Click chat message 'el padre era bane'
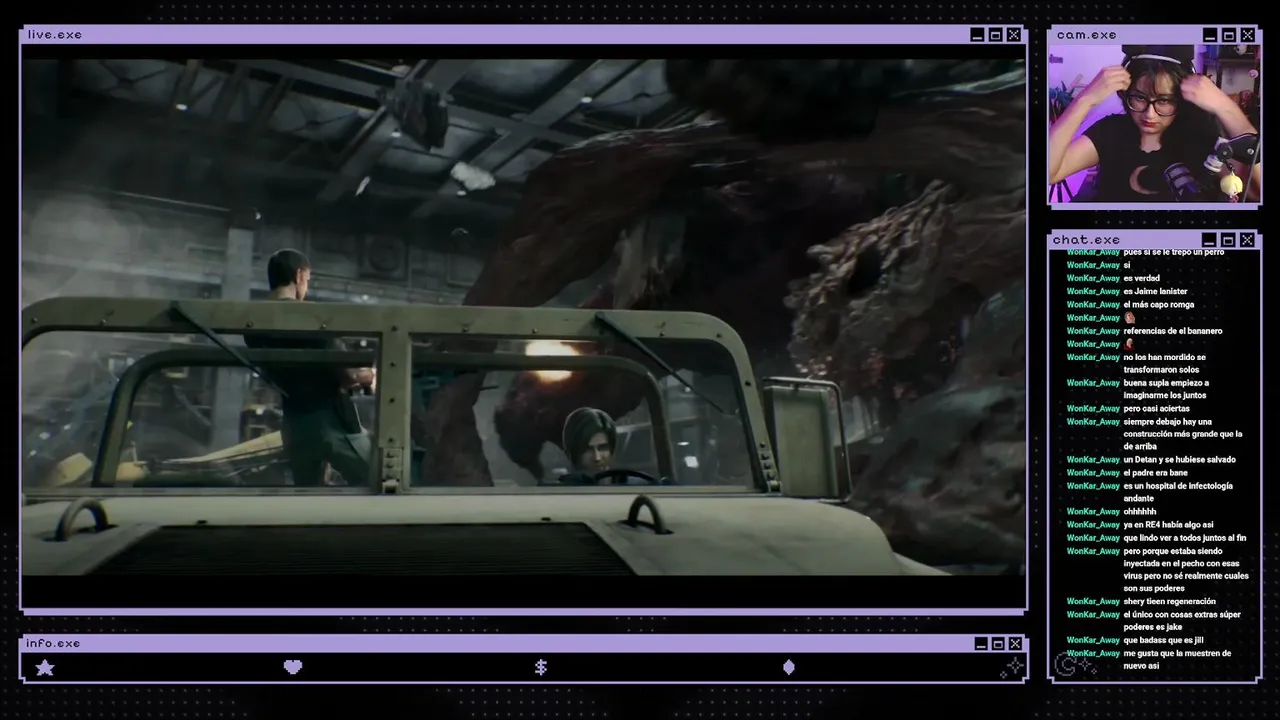The height and width of the screenshot is (720, 1280). 1156,473
